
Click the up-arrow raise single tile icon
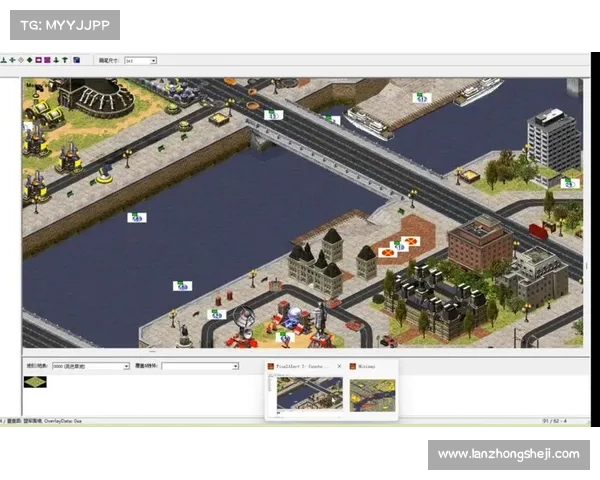(x=65, y=60)
